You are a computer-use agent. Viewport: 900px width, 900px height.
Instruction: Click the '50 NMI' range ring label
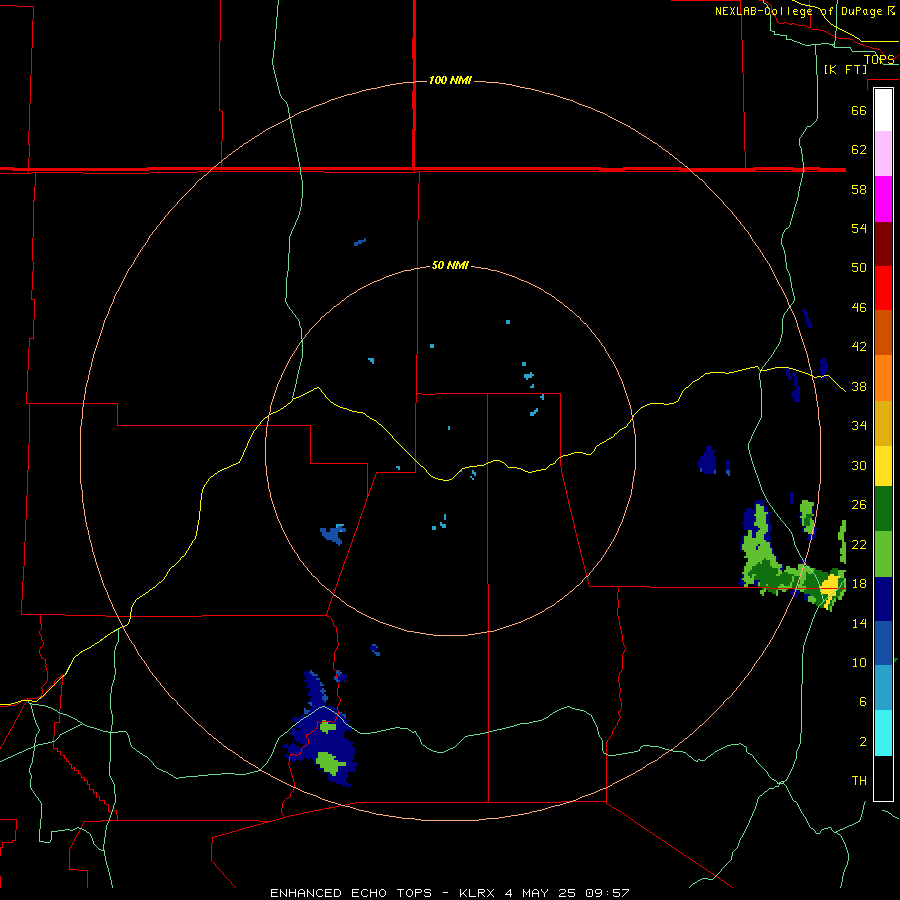coord(450,265)
